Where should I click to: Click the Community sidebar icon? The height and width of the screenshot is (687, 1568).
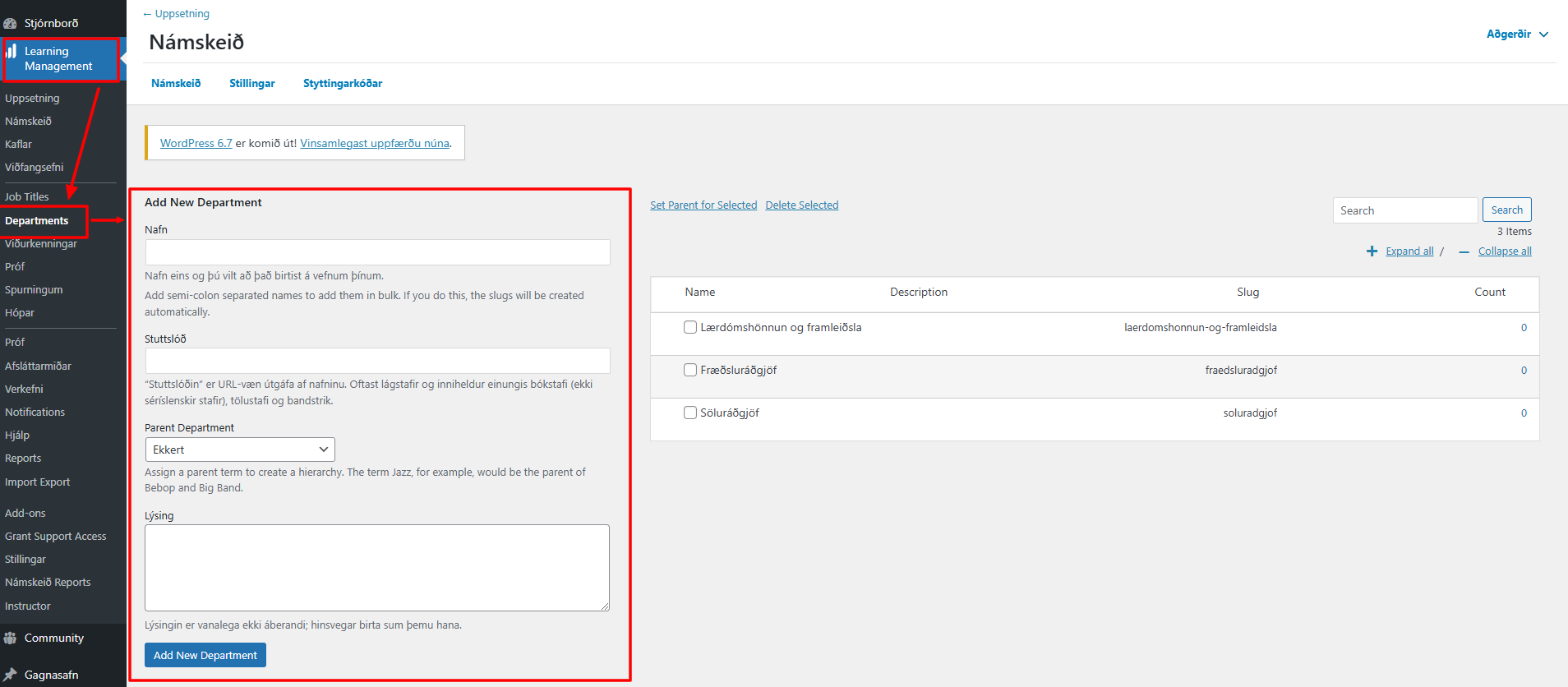[x=11, y=639]
